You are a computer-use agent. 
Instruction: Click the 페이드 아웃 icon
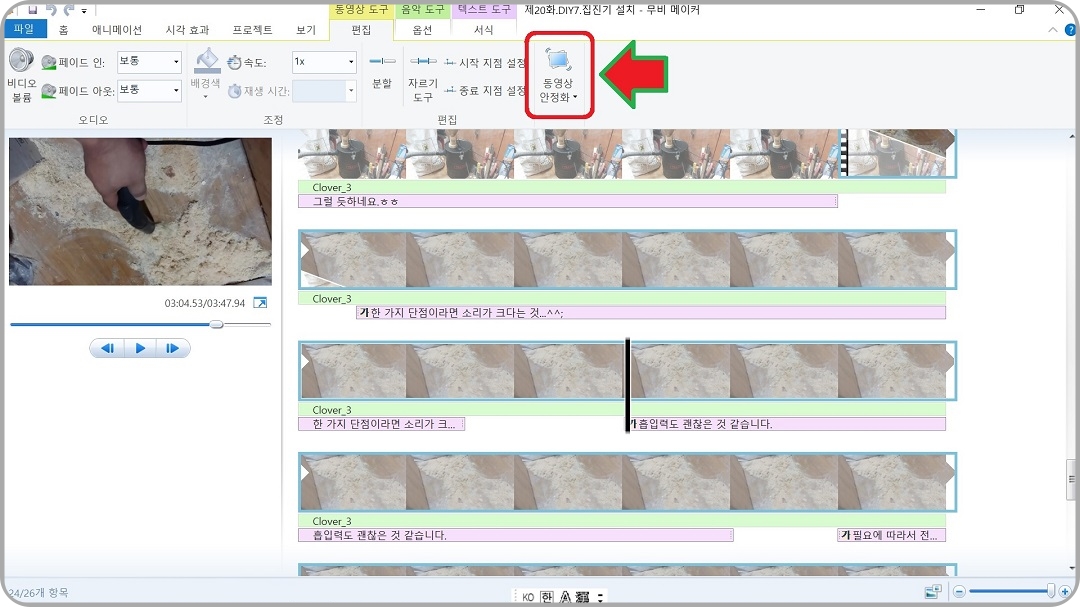[49, 91]
